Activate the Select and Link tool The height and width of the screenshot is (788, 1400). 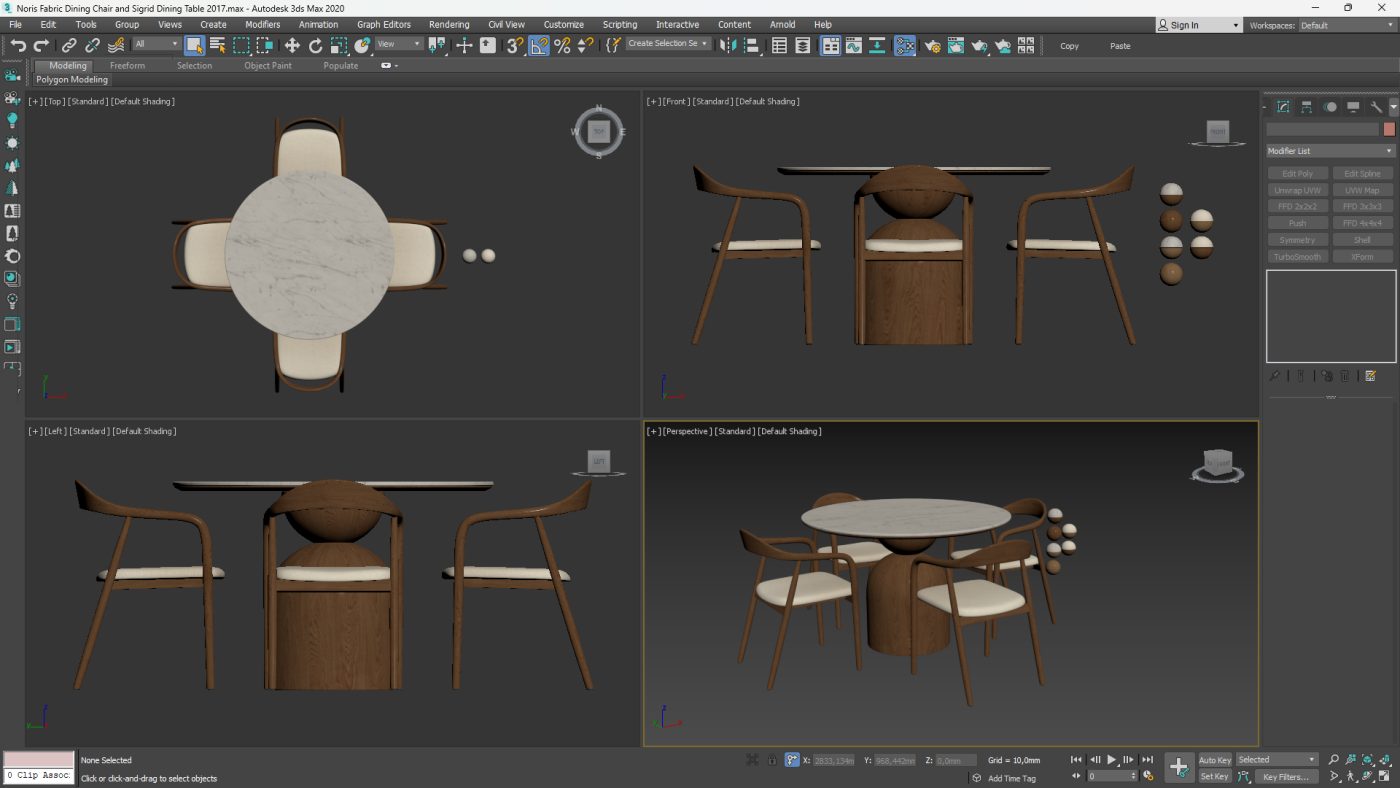(x=69, y=45)
